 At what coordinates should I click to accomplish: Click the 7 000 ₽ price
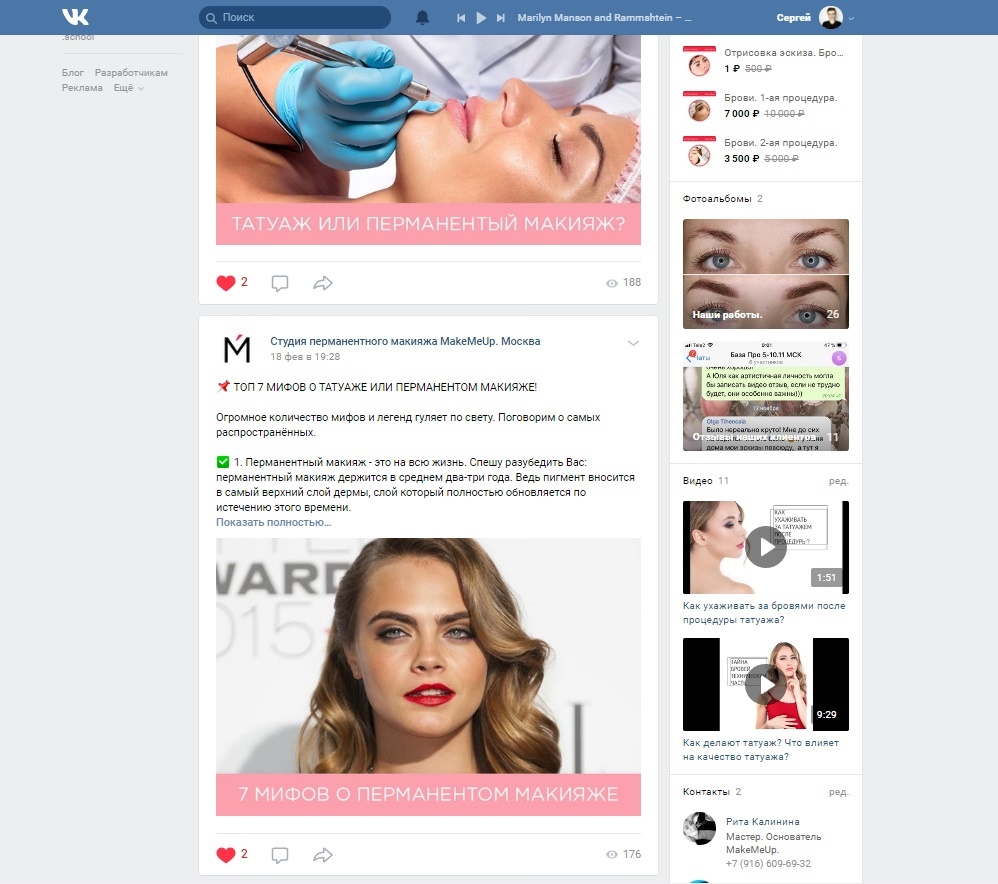[x=741, y=113]
